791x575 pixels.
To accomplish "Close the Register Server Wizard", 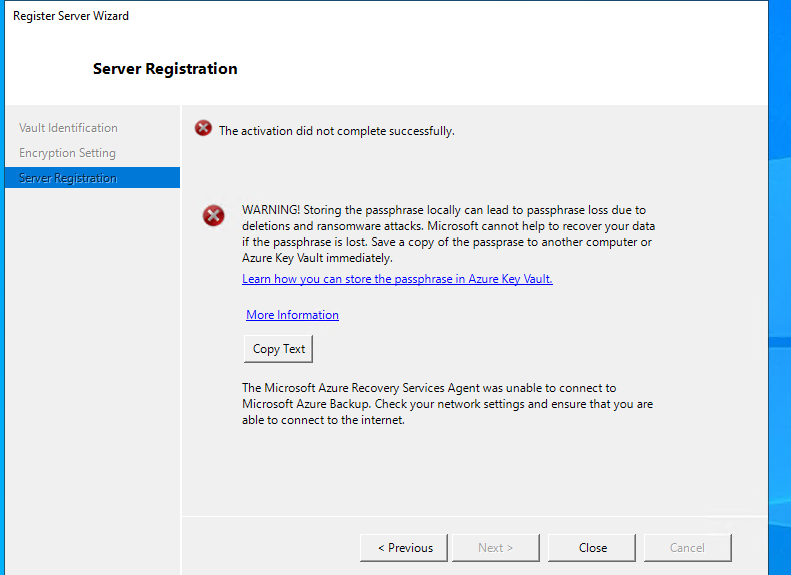I will [x=592, y=548].
